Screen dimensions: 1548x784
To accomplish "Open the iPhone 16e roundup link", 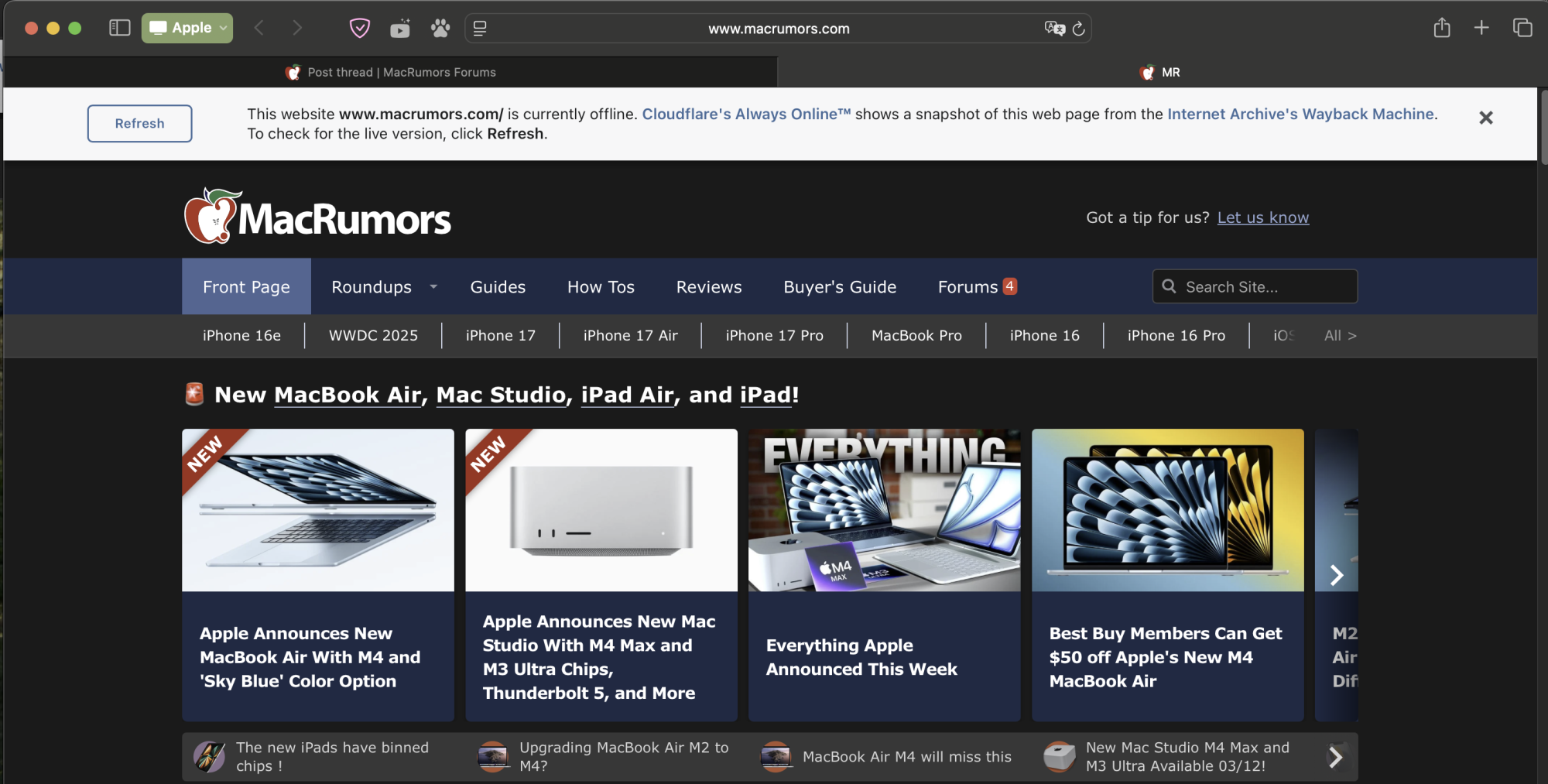I will pos(241,335).
